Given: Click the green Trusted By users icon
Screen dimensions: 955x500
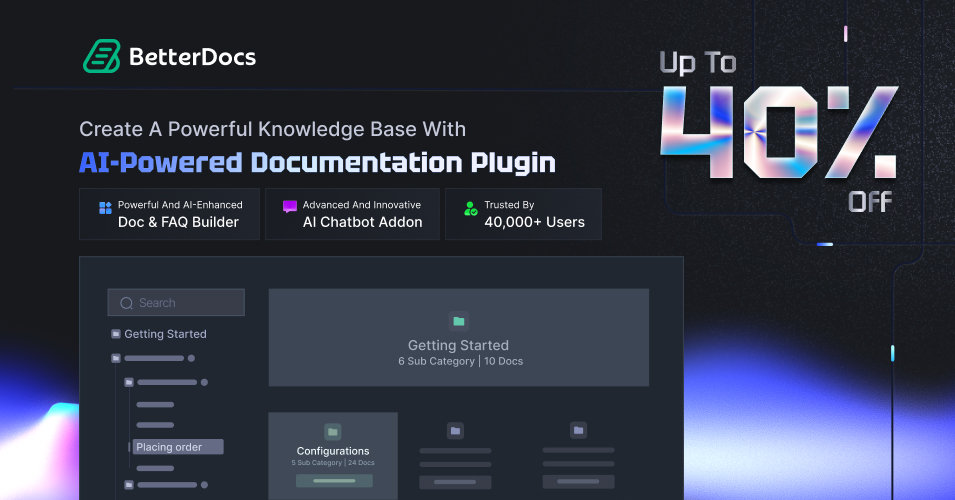Looking at the screenshot, I should (x=470, y=209).
